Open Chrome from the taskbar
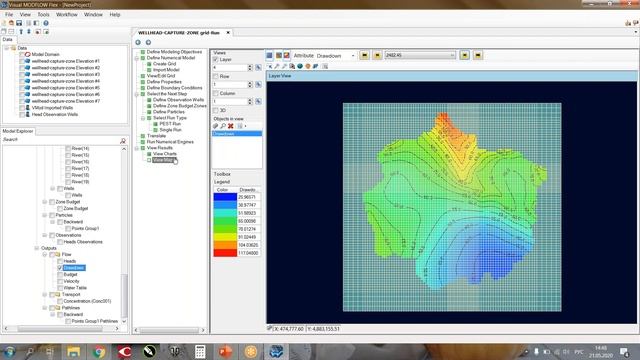Image resolution: width=640 pixels, height=360 pixels. point(99,351)
